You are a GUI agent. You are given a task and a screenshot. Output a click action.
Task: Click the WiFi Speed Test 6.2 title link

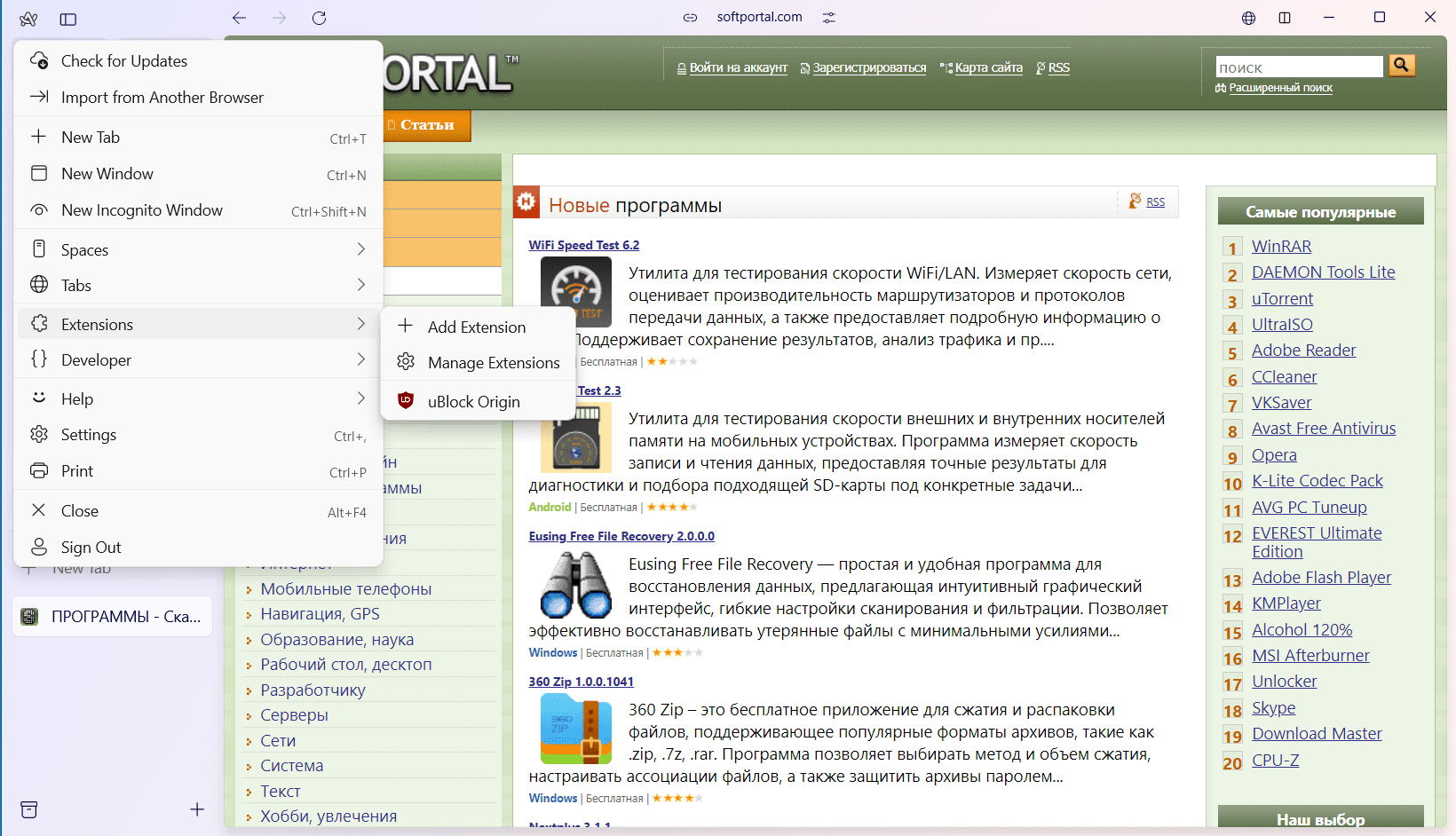pyautogui.click(x=584, y=245)
